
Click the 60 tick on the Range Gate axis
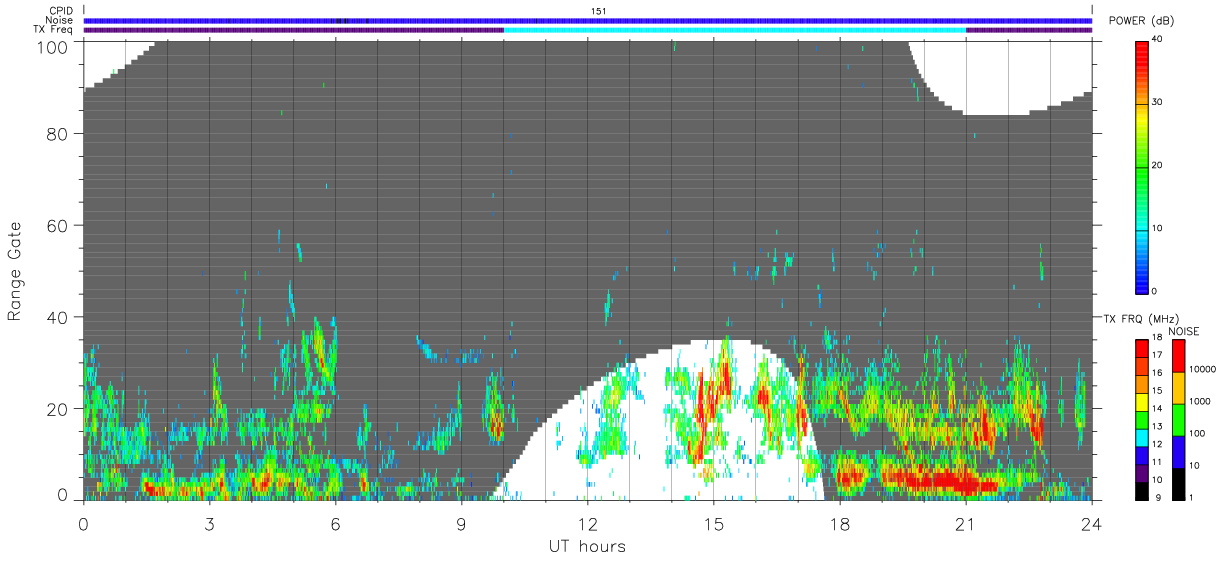(x=58, y=225)
